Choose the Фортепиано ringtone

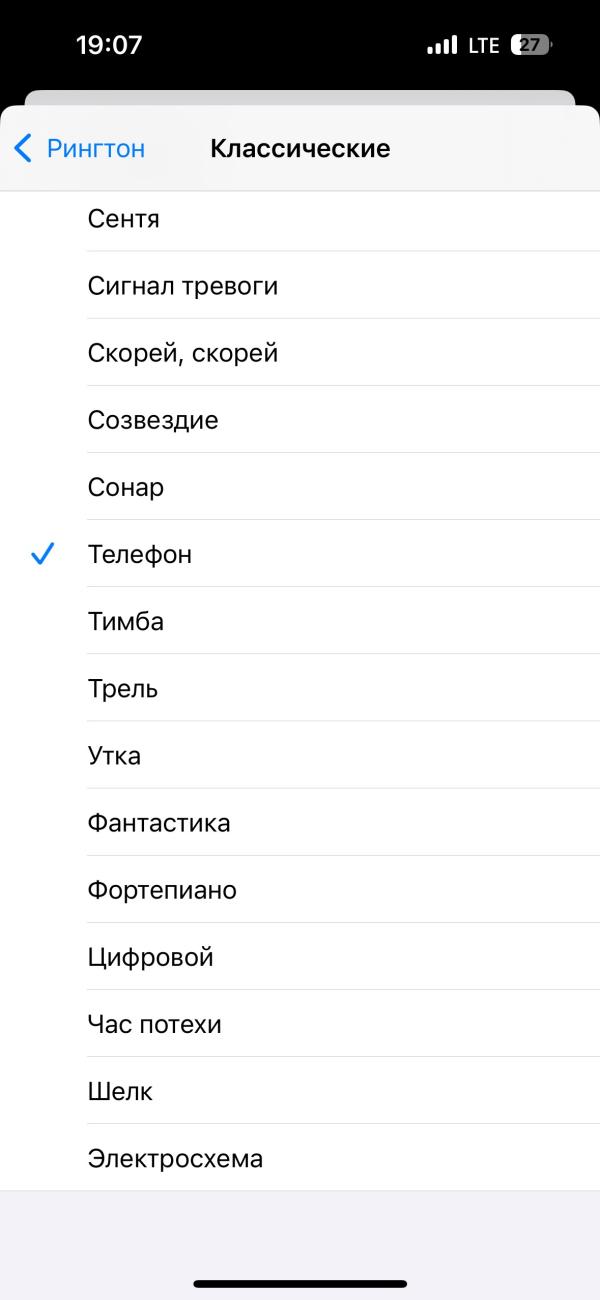(300, 889)
